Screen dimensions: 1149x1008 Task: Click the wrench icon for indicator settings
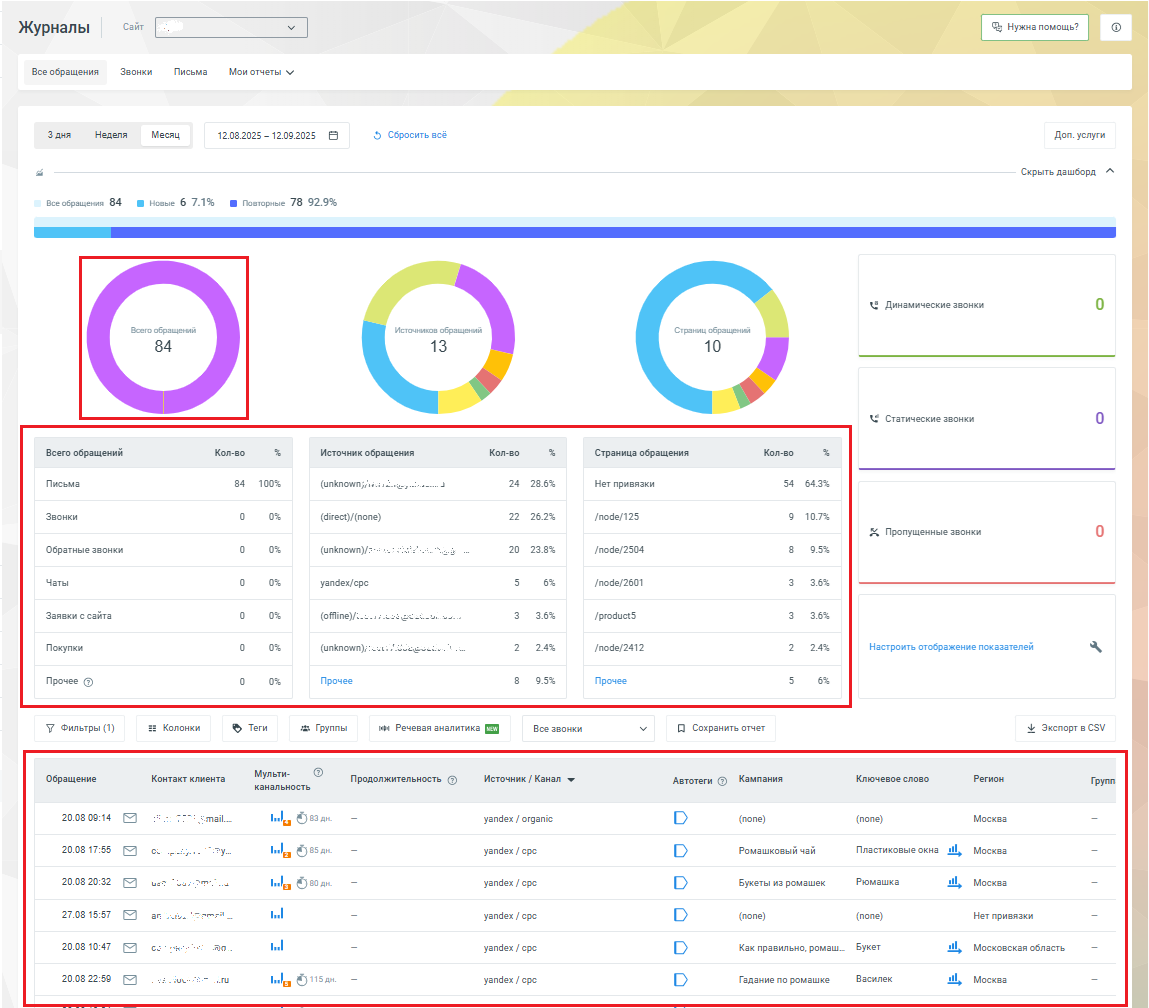pyautogui.click(x=1096, y=647)
